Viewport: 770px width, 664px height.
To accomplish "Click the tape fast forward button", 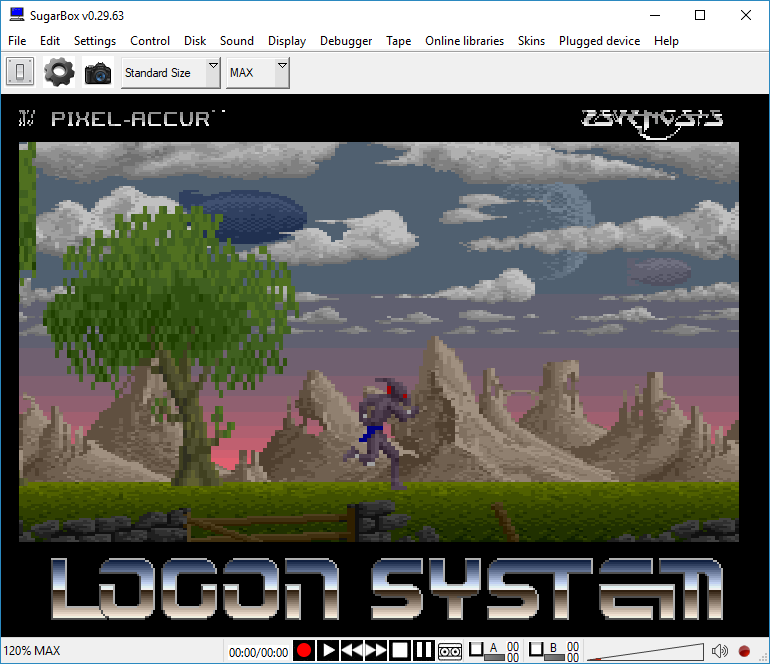I will click(x=376, y=651).
